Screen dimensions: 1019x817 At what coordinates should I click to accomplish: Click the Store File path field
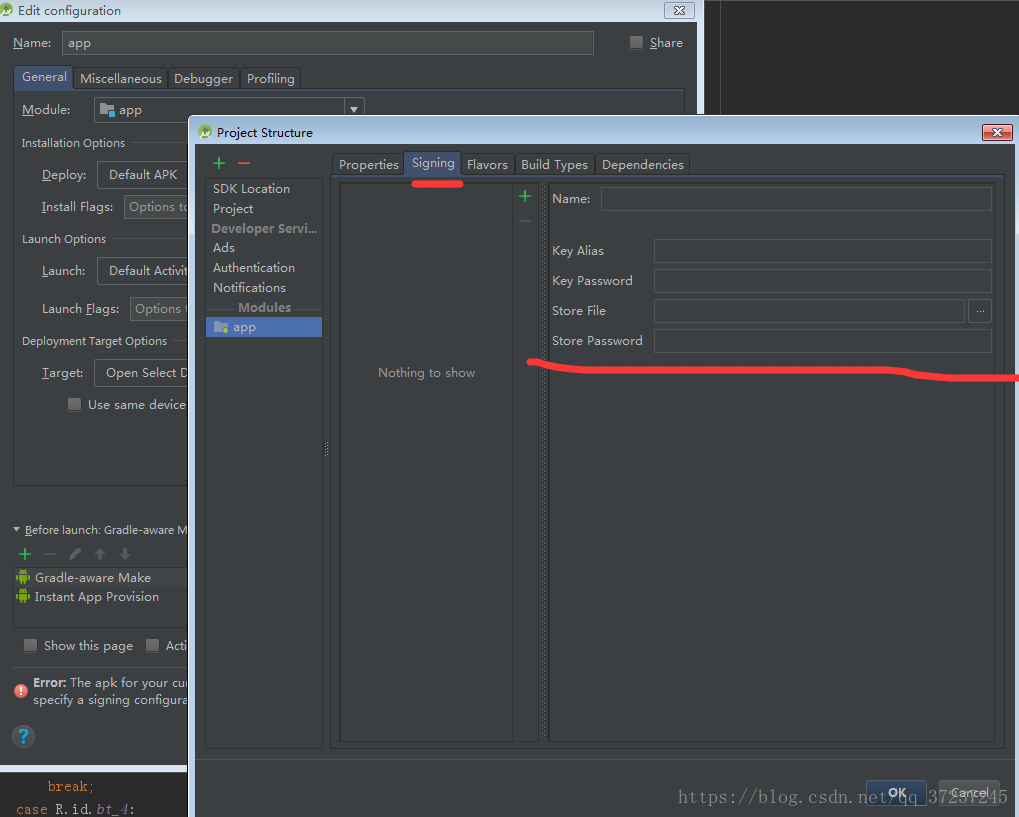click(809, 311)
